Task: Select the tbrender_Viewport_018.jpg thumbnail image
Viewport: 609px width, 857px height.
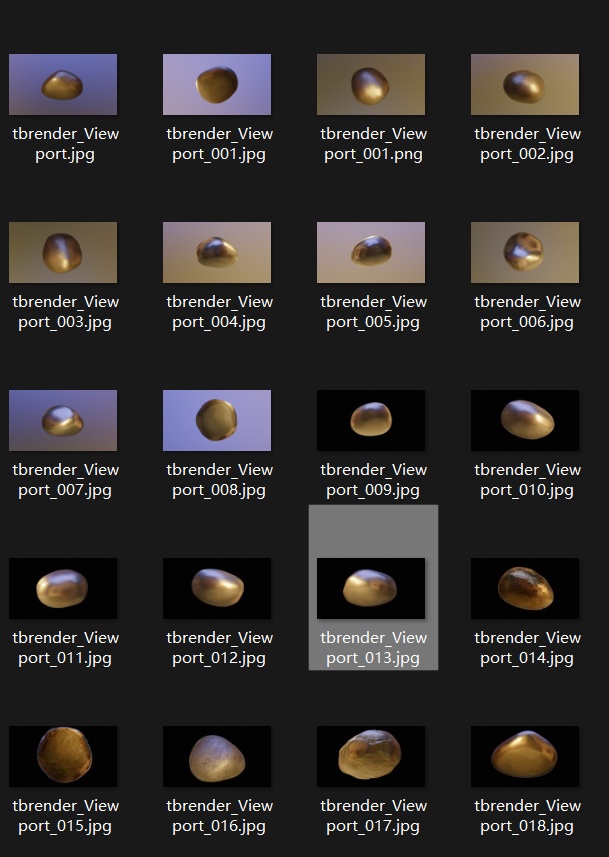Action: click(x=525, y=756)
